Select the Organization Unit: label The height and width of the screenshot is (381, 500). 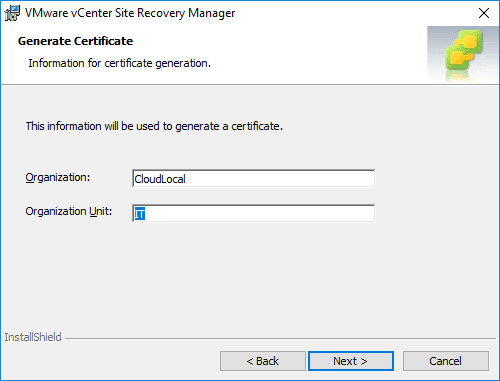[69, 211]
